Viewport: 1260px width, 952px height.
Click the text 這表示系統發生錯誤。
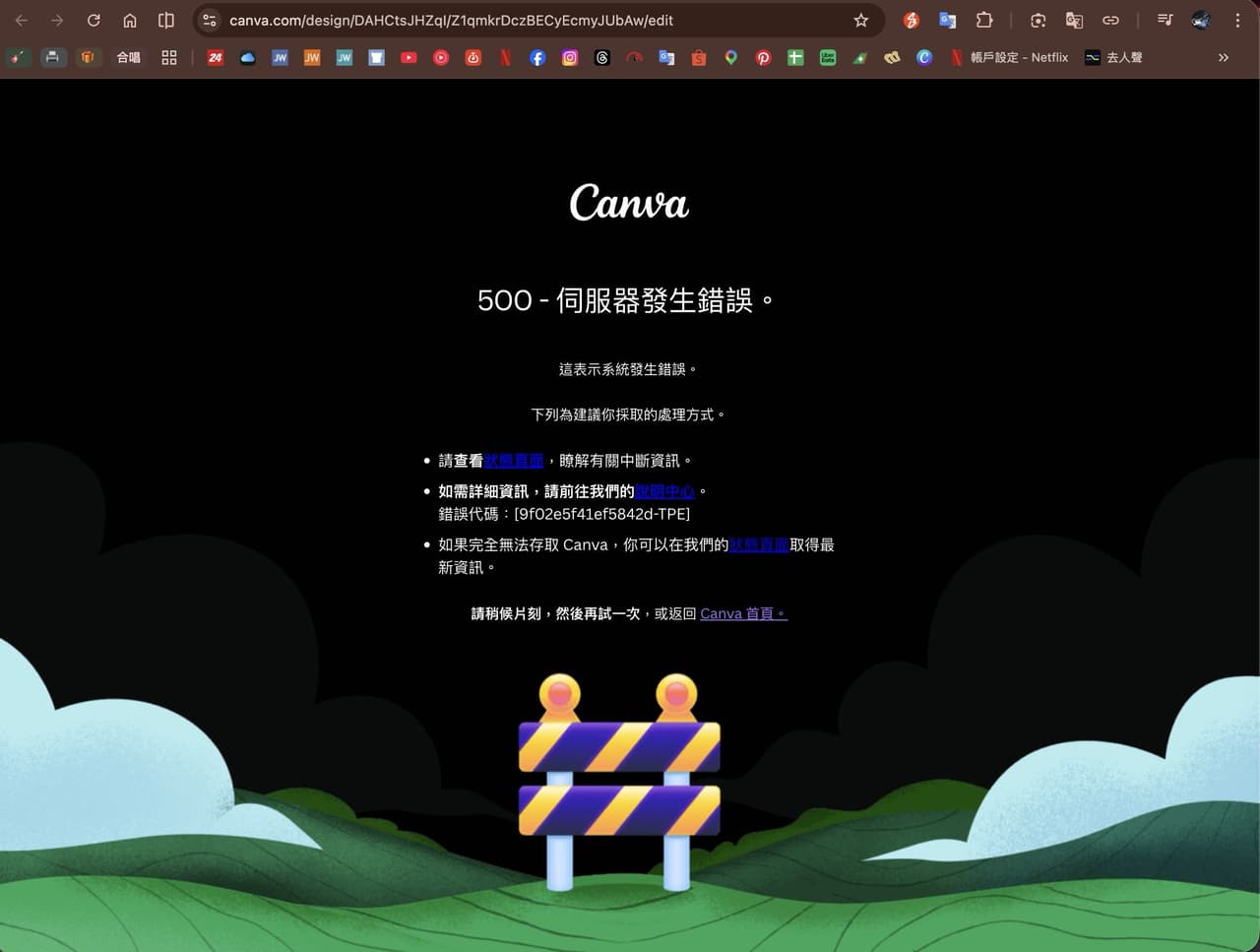629,369
